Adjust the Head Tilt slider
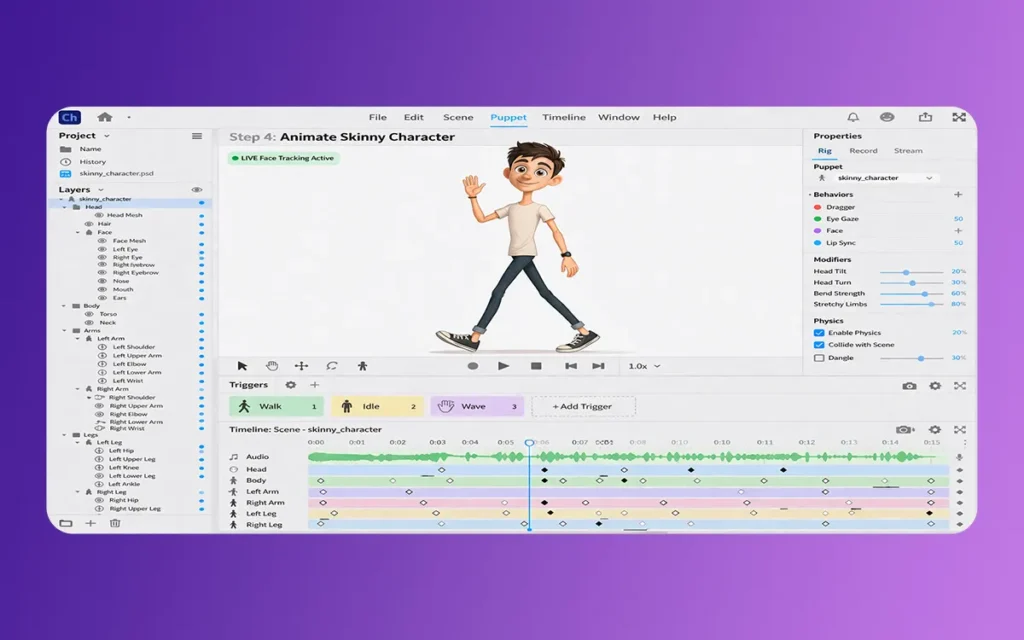 tap(906, 272)
